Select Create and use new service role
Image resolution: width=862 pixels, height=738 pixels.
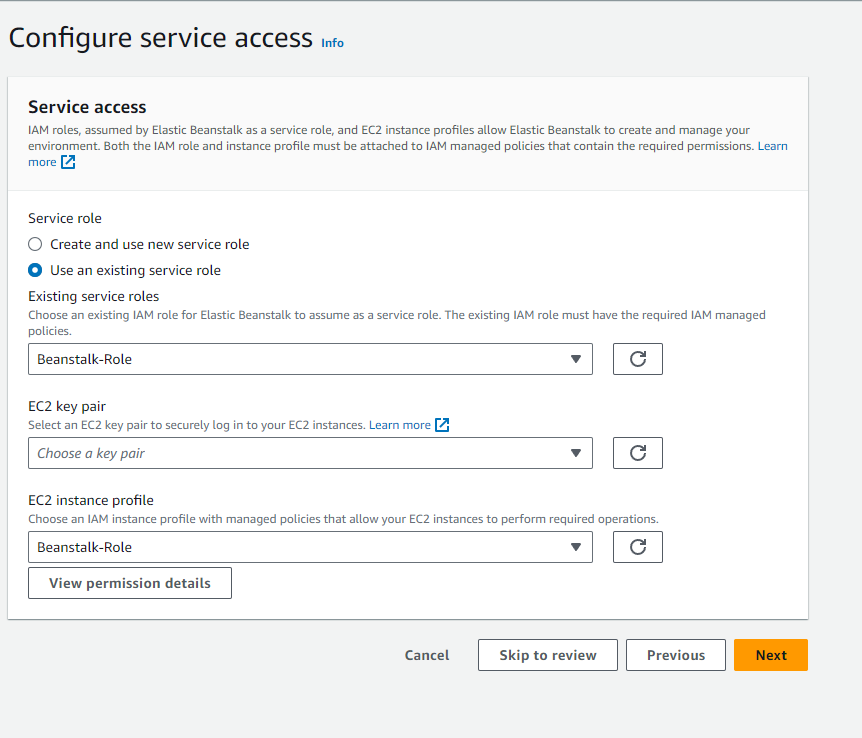pos(36,244)
